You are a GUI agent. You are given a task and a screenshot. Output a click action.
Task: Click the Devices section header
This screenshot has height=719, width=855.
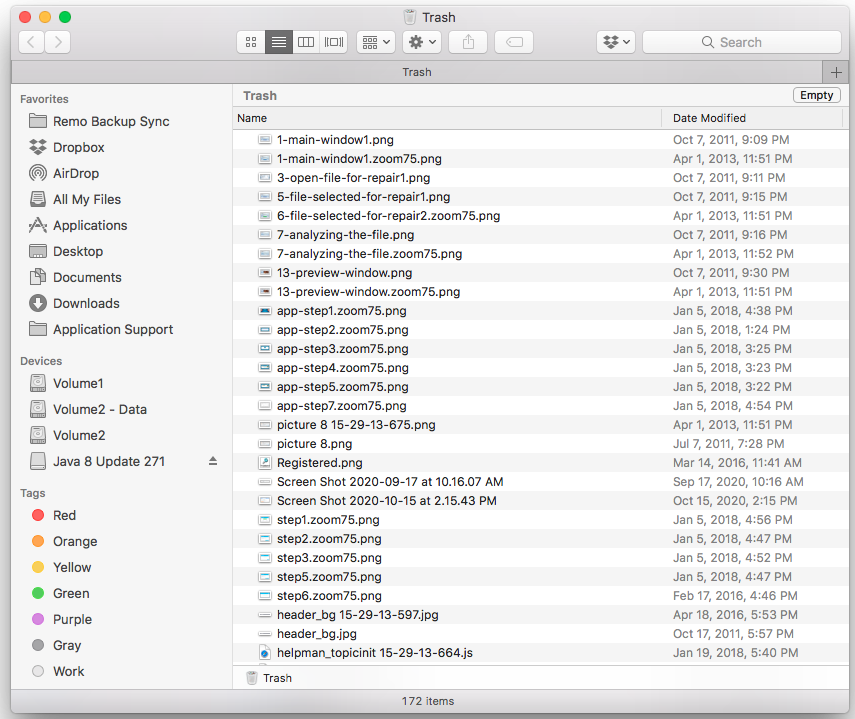tap(41, 361)
